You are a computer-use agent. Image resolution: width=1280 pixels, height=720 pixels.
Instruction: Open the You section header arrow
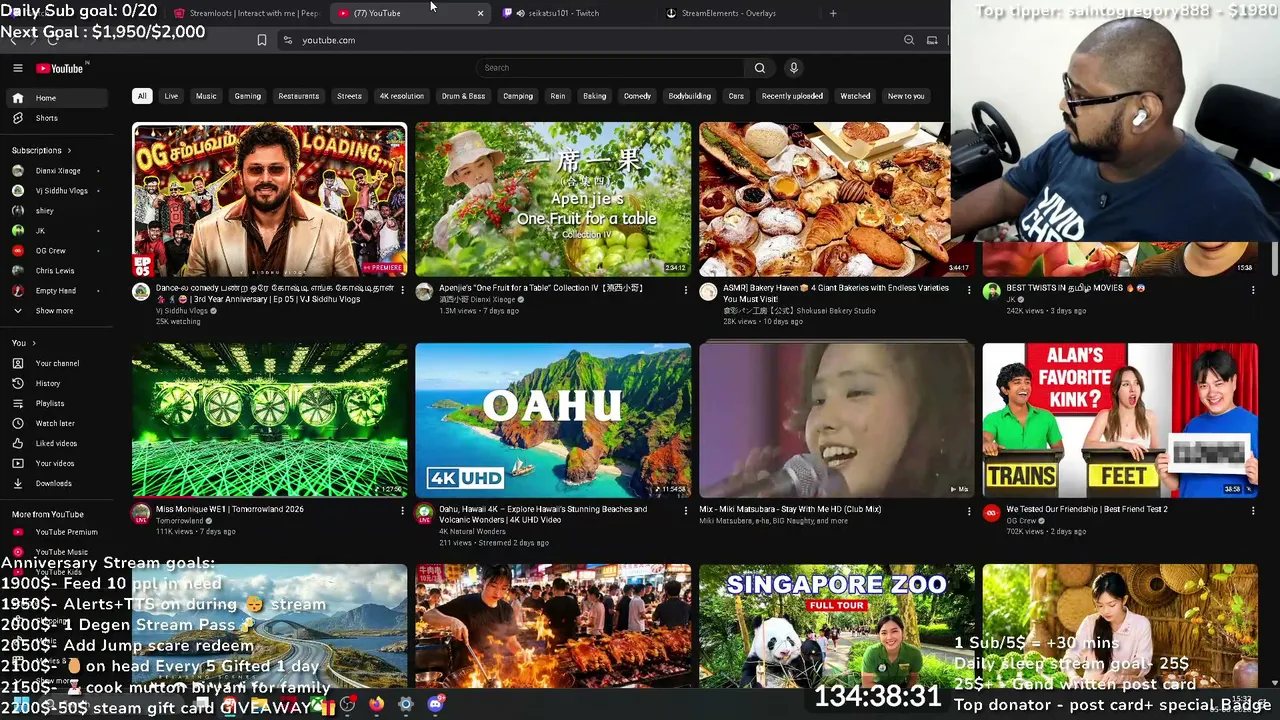click(34, 343)
